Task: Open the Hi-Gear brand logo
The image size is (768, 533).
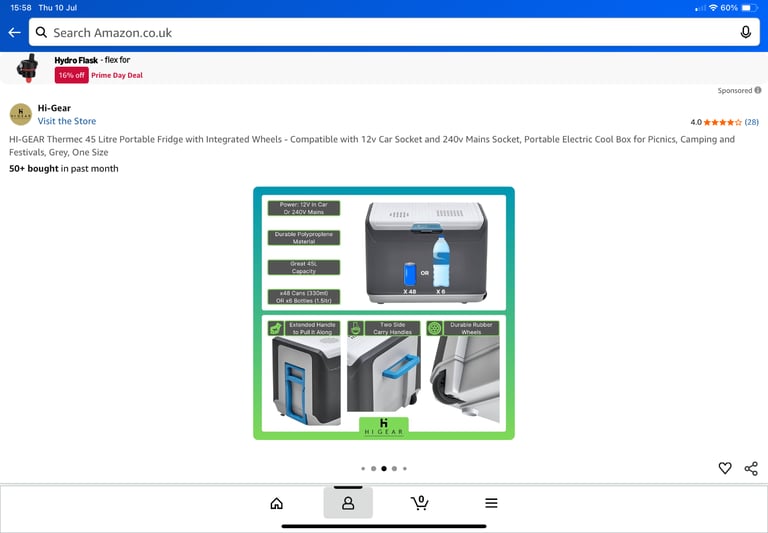Action: click(x=21, y=114)
